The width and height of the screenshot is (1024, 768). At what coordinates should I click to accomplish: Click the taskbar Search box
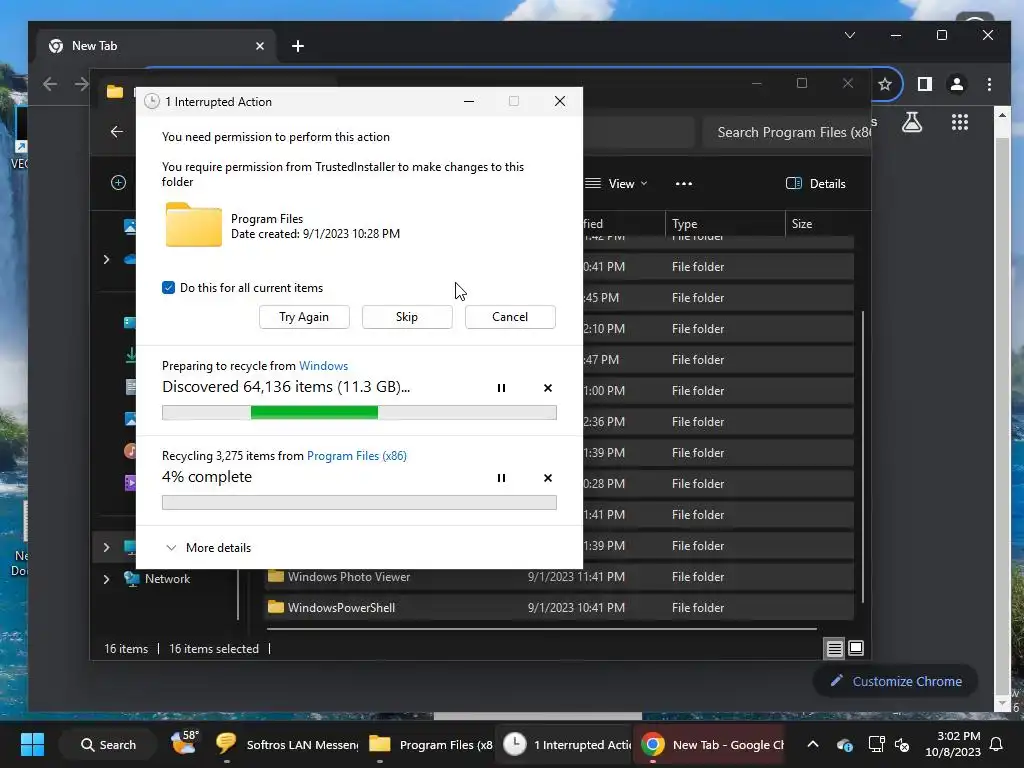pyautogui.click(x=108, y=744)
